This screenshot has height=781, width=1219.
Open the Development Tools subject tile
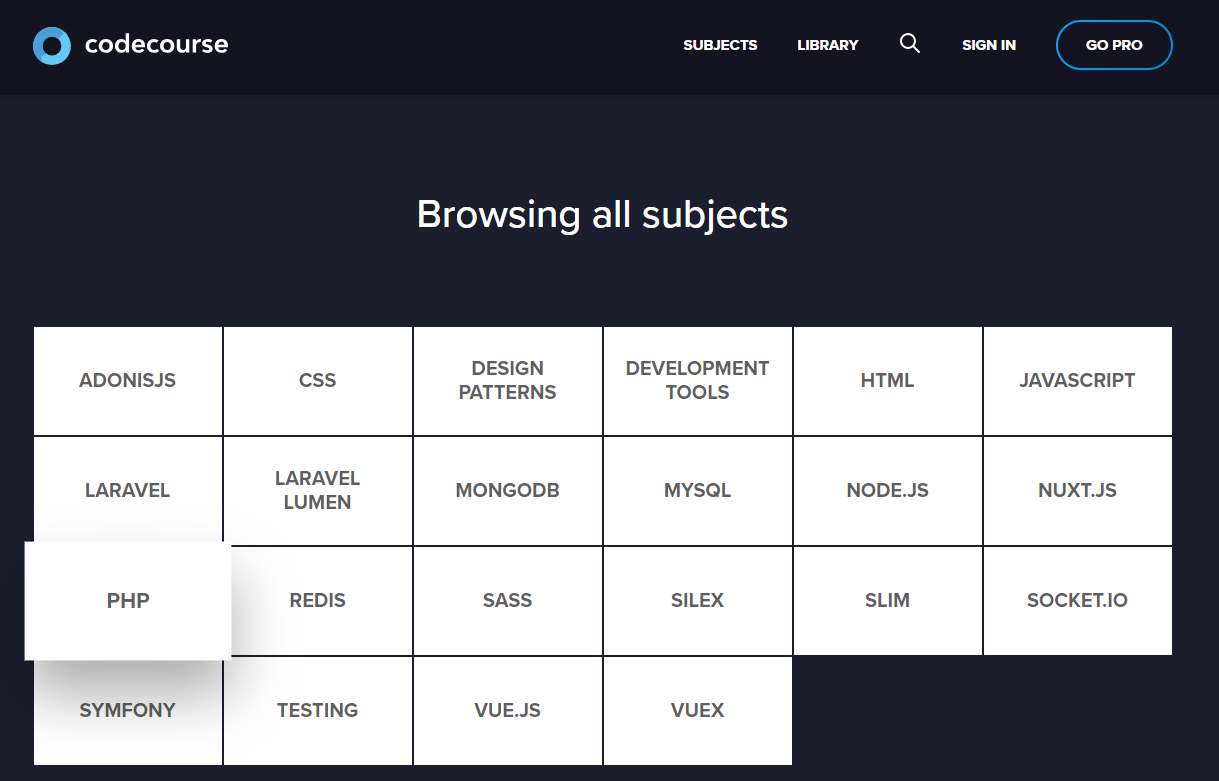tap(698, 381)
